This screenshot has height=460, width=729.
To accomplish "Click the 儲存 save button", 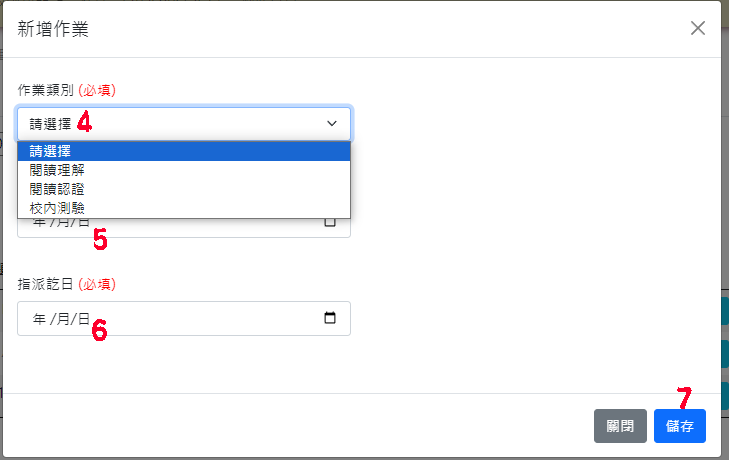I will (680, 426).
